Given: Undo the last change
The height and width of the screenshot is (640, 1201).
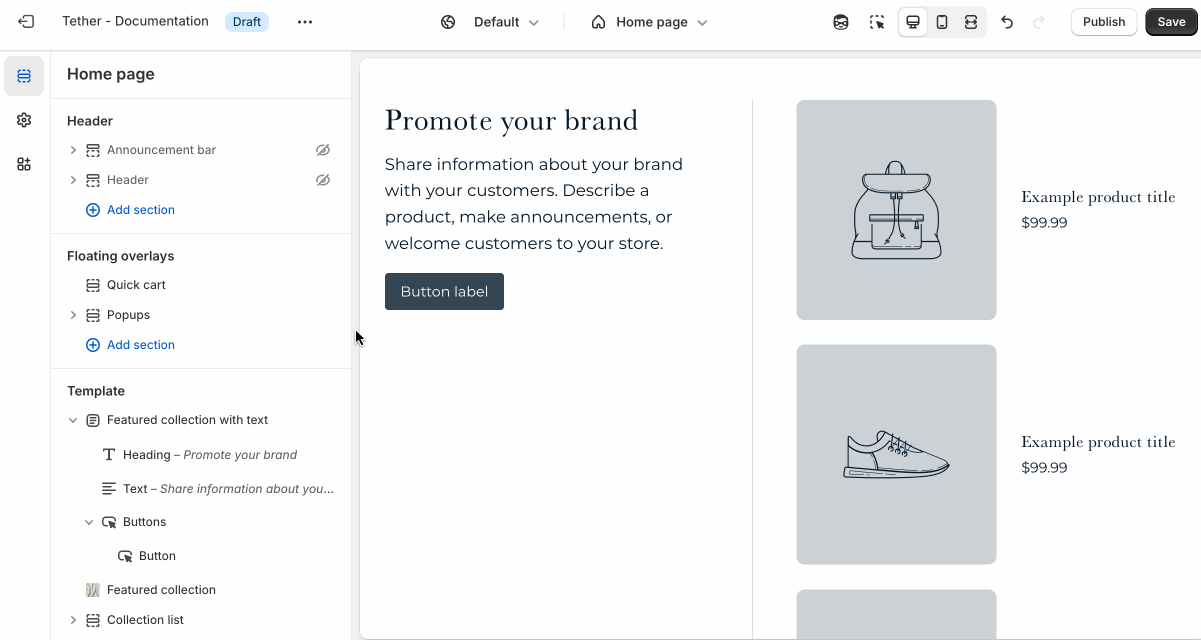Looking at the screenshot, I should (x=1007, y=22).
